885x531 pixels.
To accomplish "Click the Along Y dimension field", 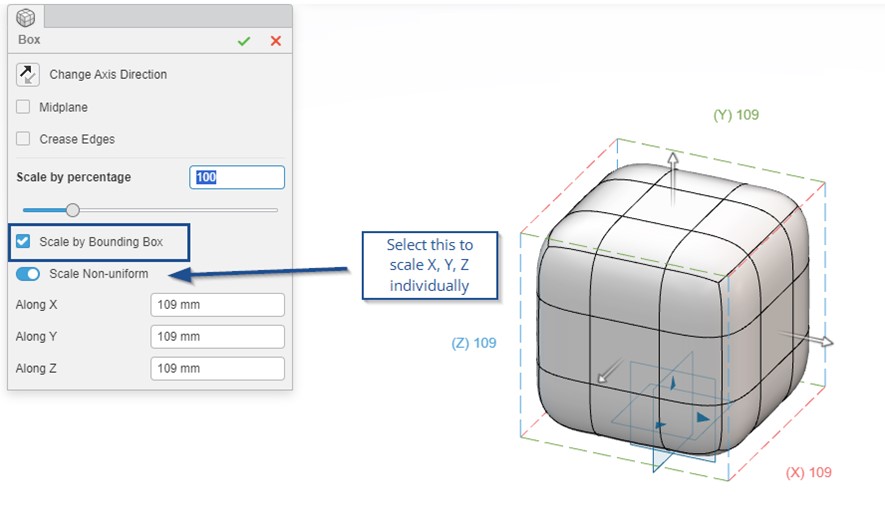I will tap(217, 337).
